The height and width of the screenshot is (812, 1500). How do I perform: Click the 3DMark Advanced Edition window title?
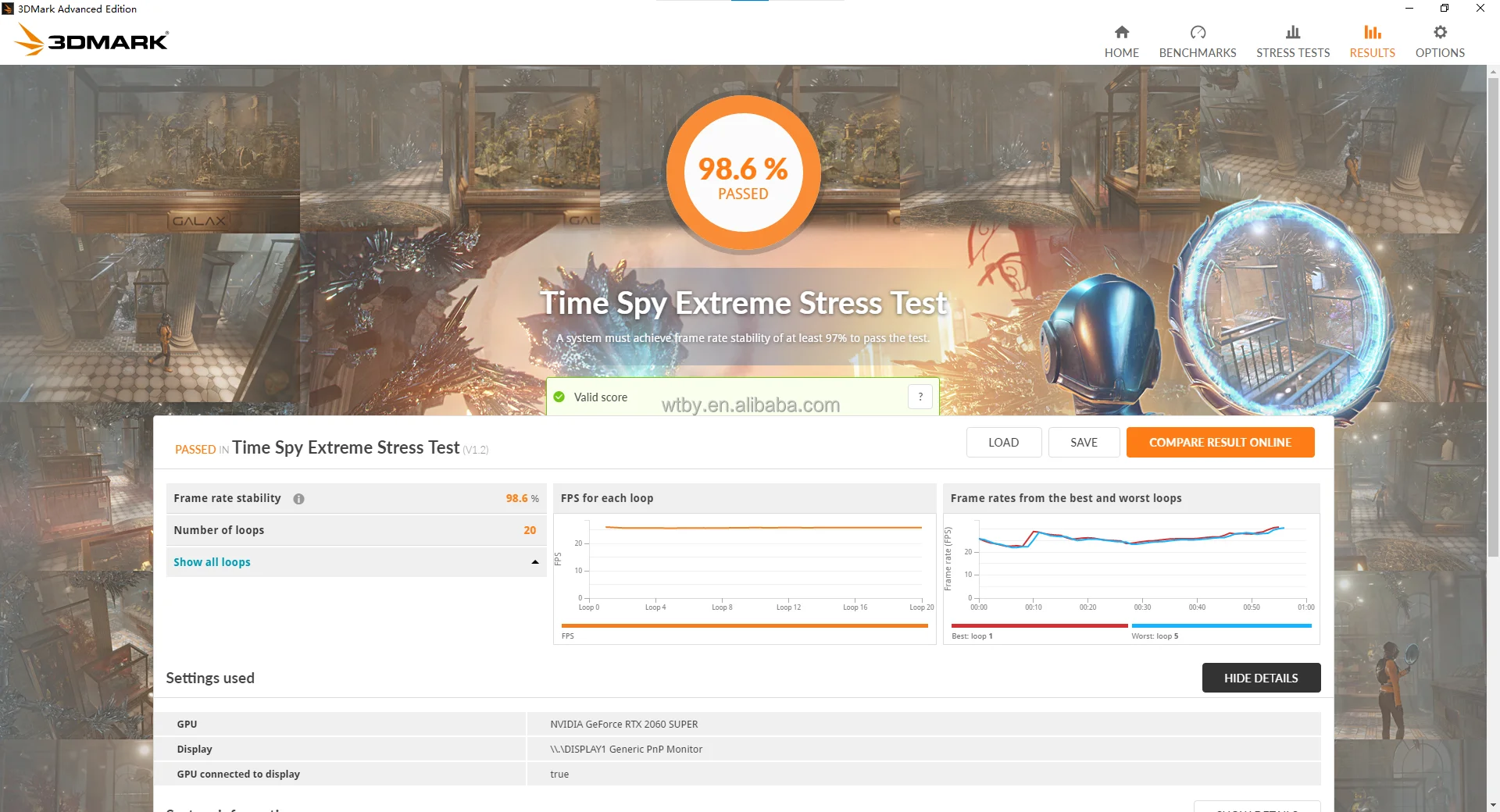point(77,9)
